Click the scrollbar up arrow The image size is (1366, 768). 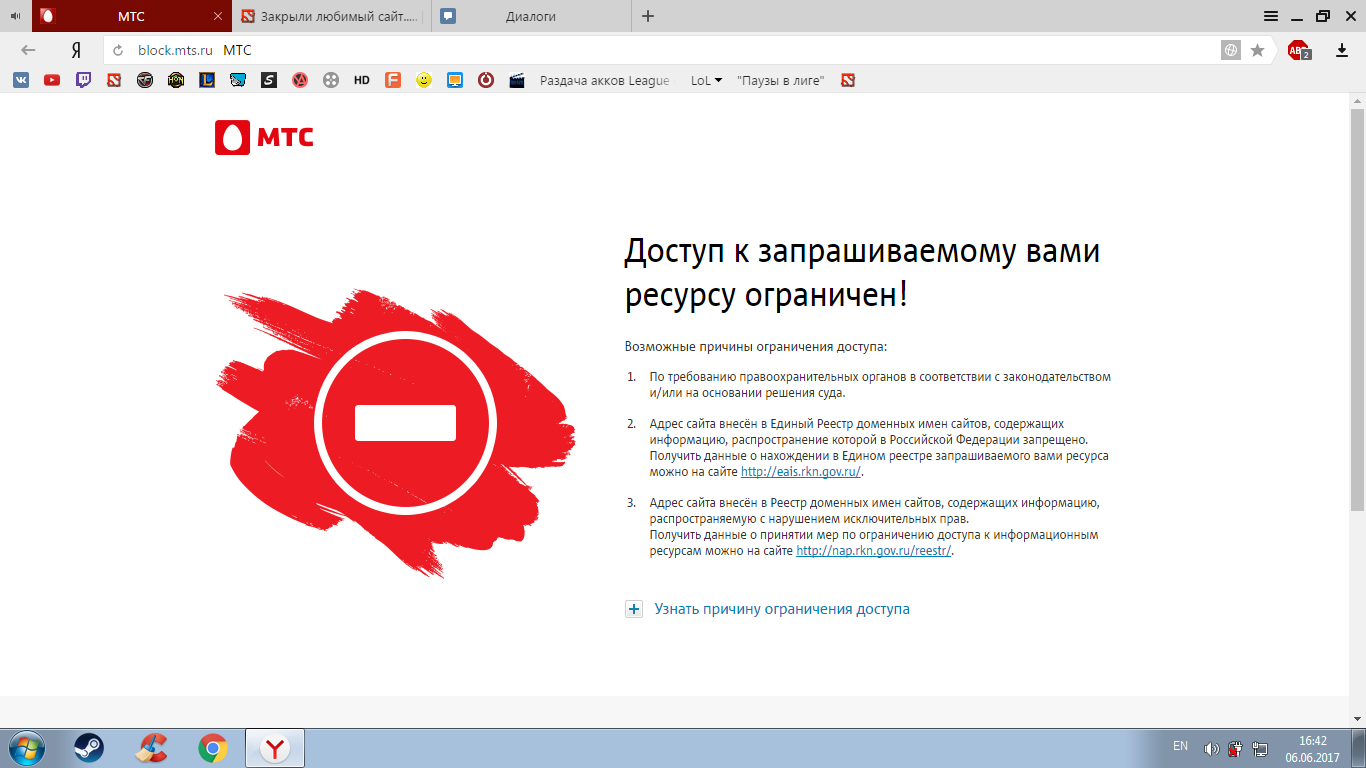1357,102
